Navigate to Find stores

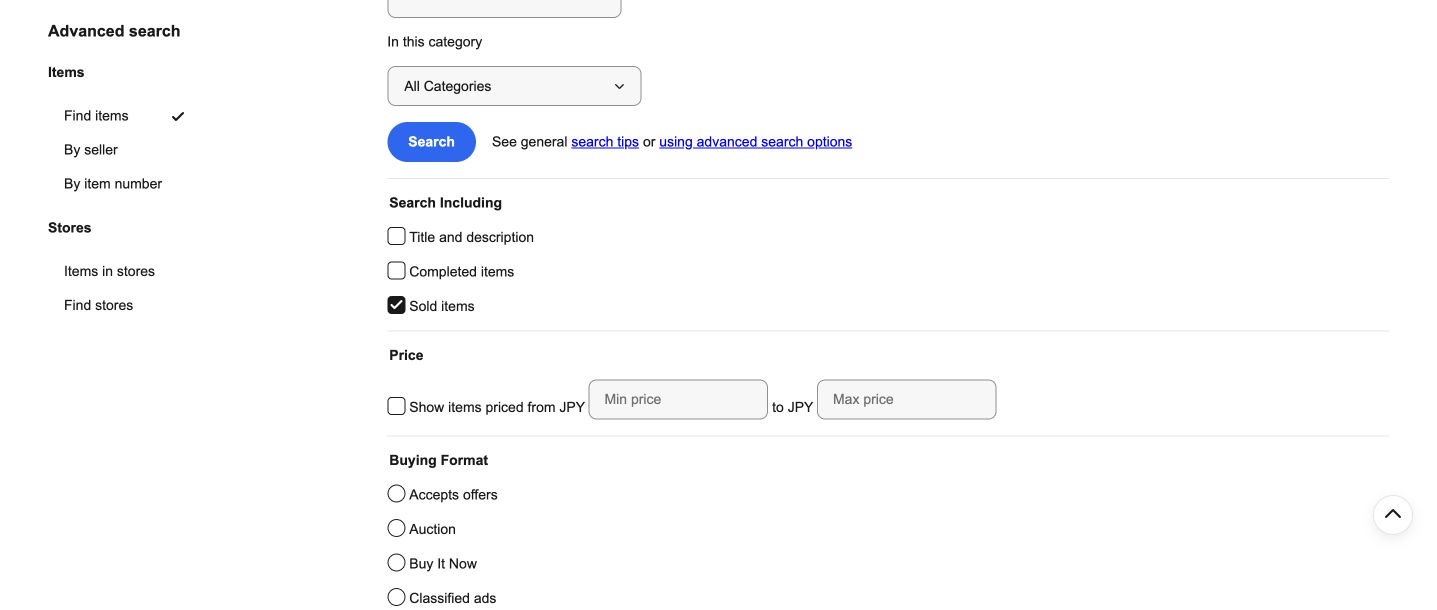98,305
